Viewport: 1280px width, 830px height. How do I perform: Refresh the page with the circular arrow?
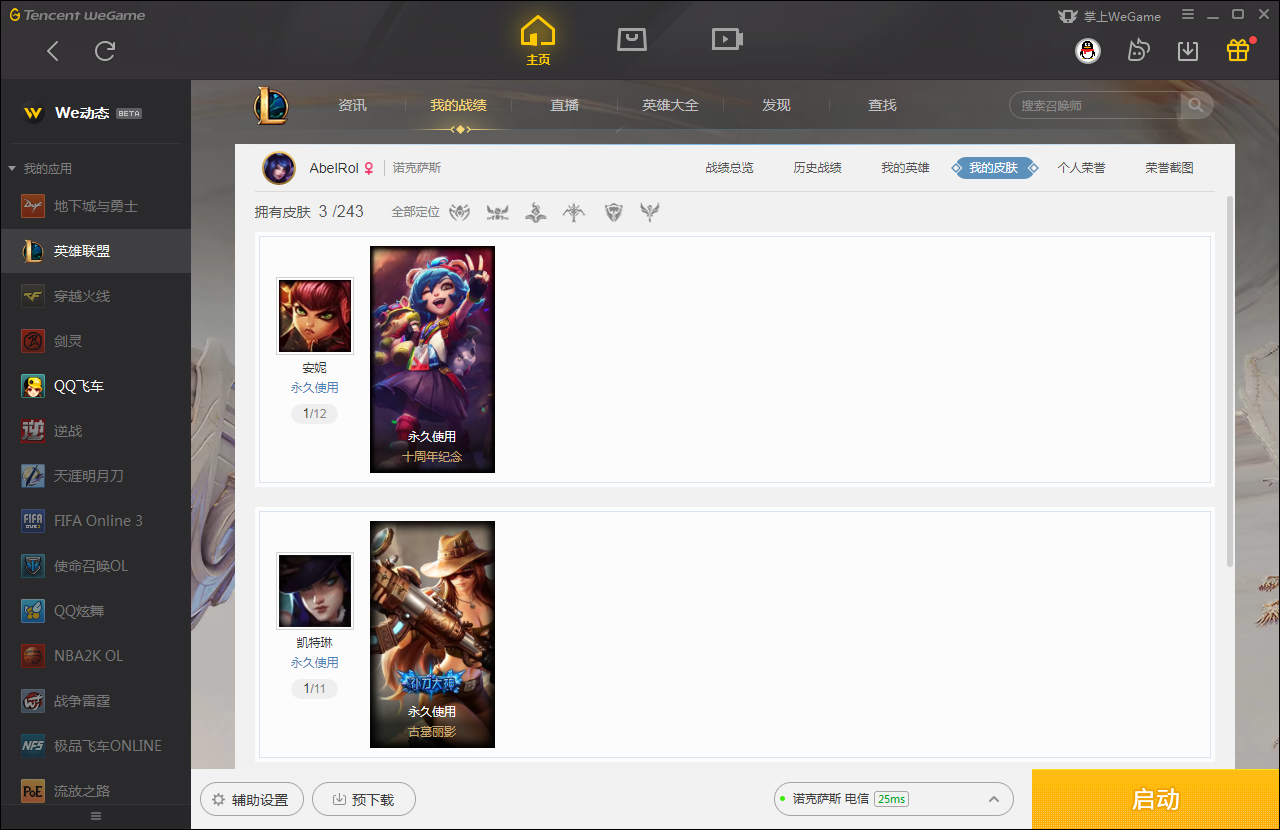tap(105, 51)
